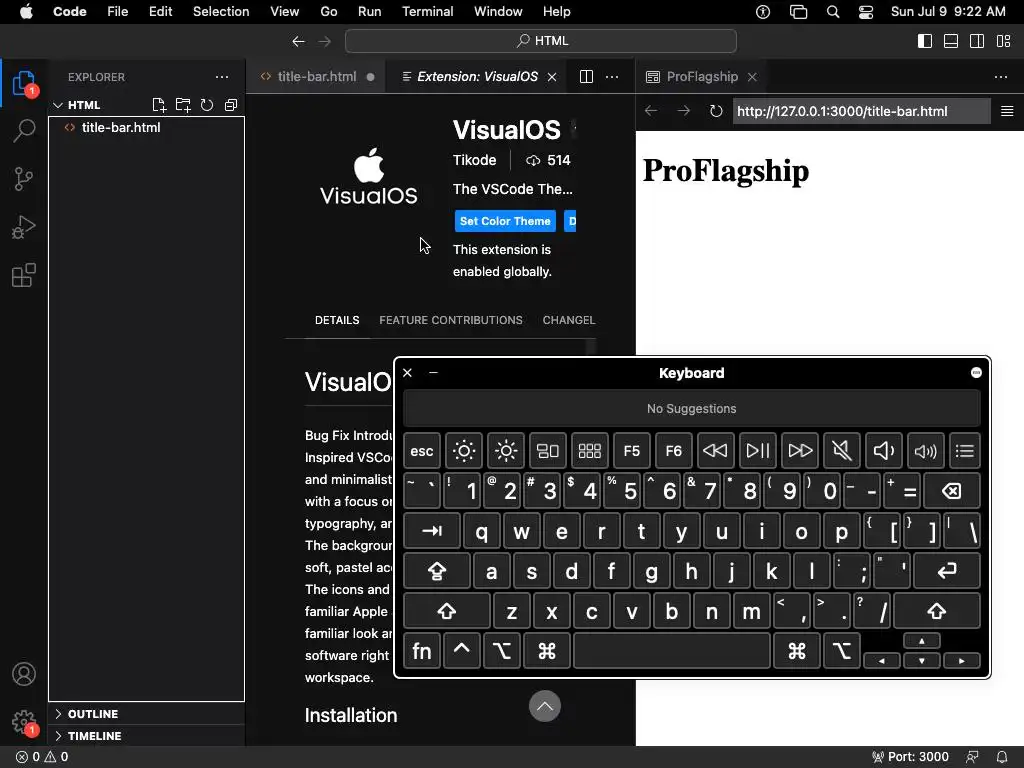Toggle bottom panel visibility
Viewport: 1024px width, 768px height.
(951, 41)
